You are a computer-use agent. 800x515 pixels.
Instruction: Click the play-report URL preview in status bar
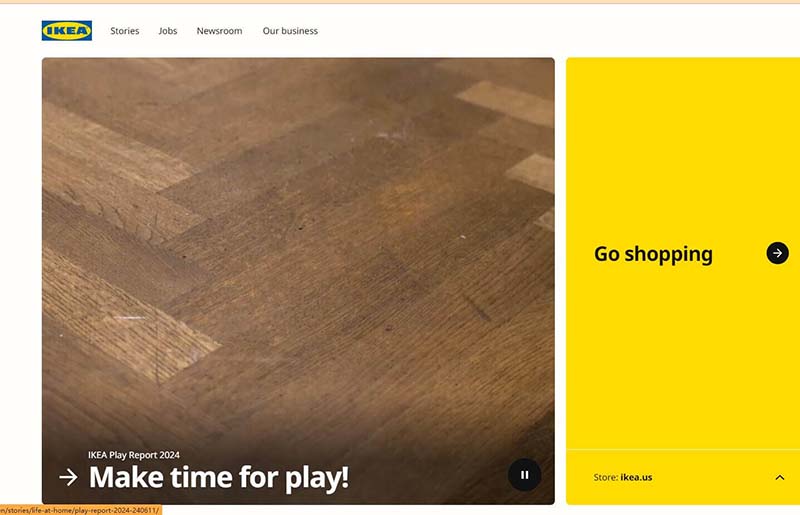80,510
